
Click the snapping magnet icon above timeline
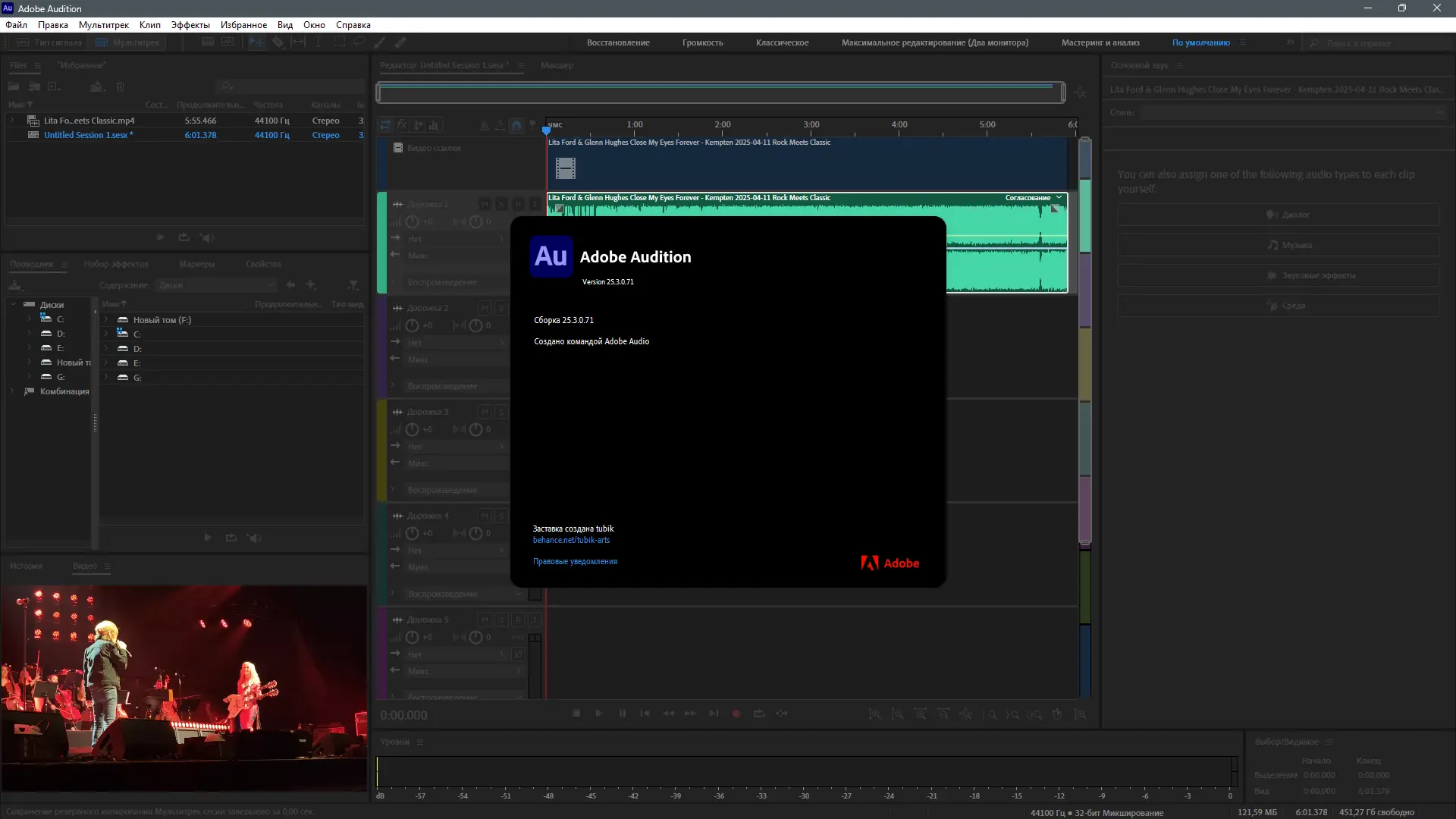click(x=516, y=125)
